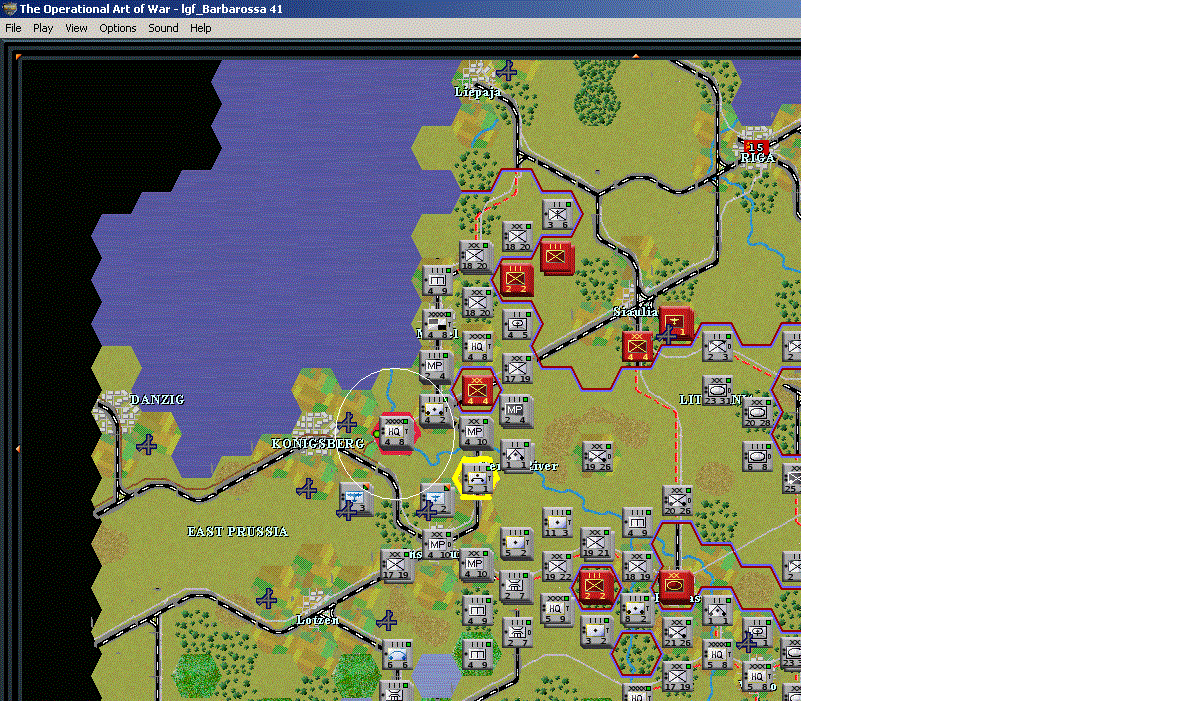The image size is (1202, 702).
Task: Select the 4 5 unit counter
Action: click(518, 325)
